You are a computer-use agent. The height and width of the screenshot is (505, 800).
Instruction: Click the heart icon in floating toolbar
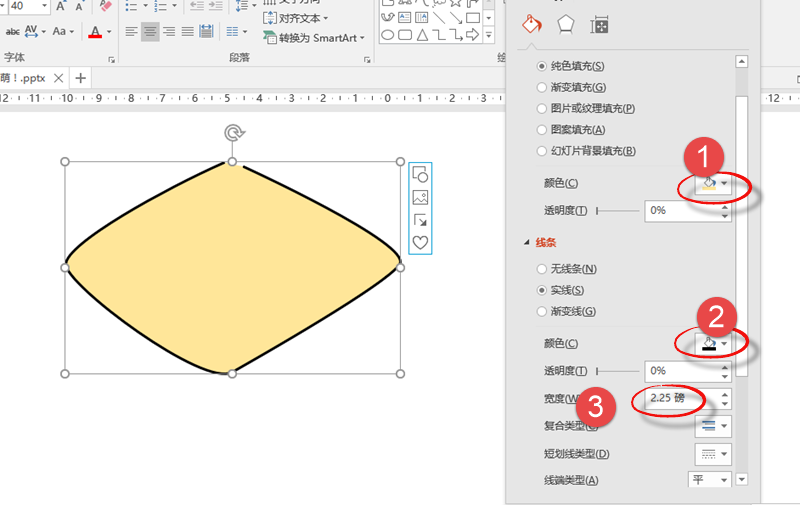point(420,242)
